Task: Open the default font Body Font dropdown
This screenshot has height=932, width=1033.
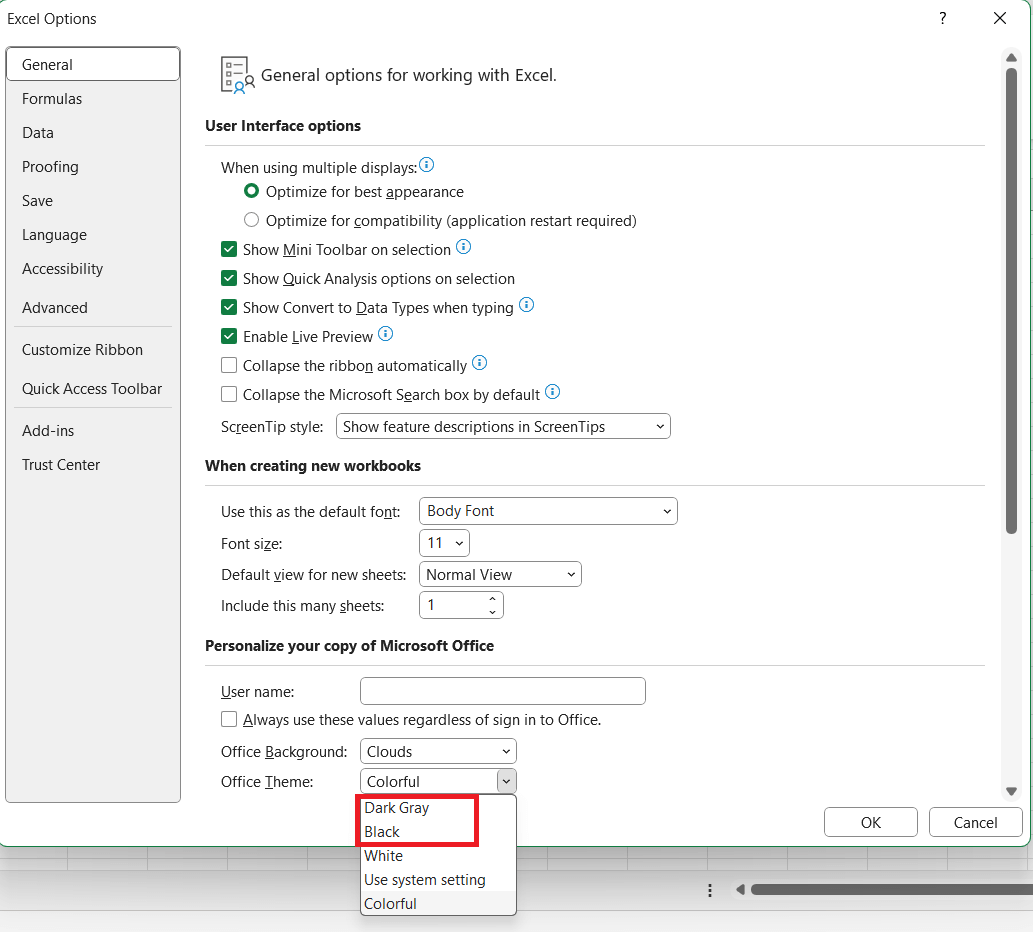Action: pyautogui.click(x=548, y=511)
